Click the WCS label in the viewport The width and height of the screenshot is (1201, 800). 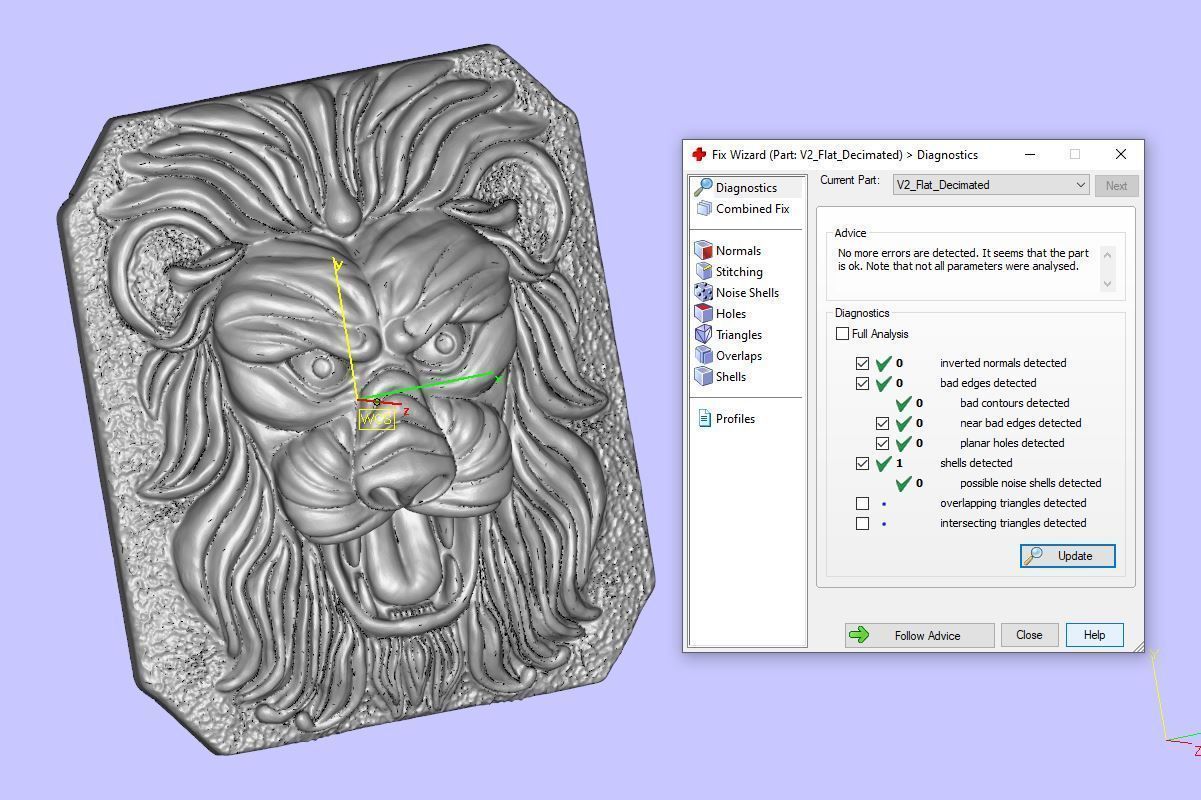click(x=376, y=419)
